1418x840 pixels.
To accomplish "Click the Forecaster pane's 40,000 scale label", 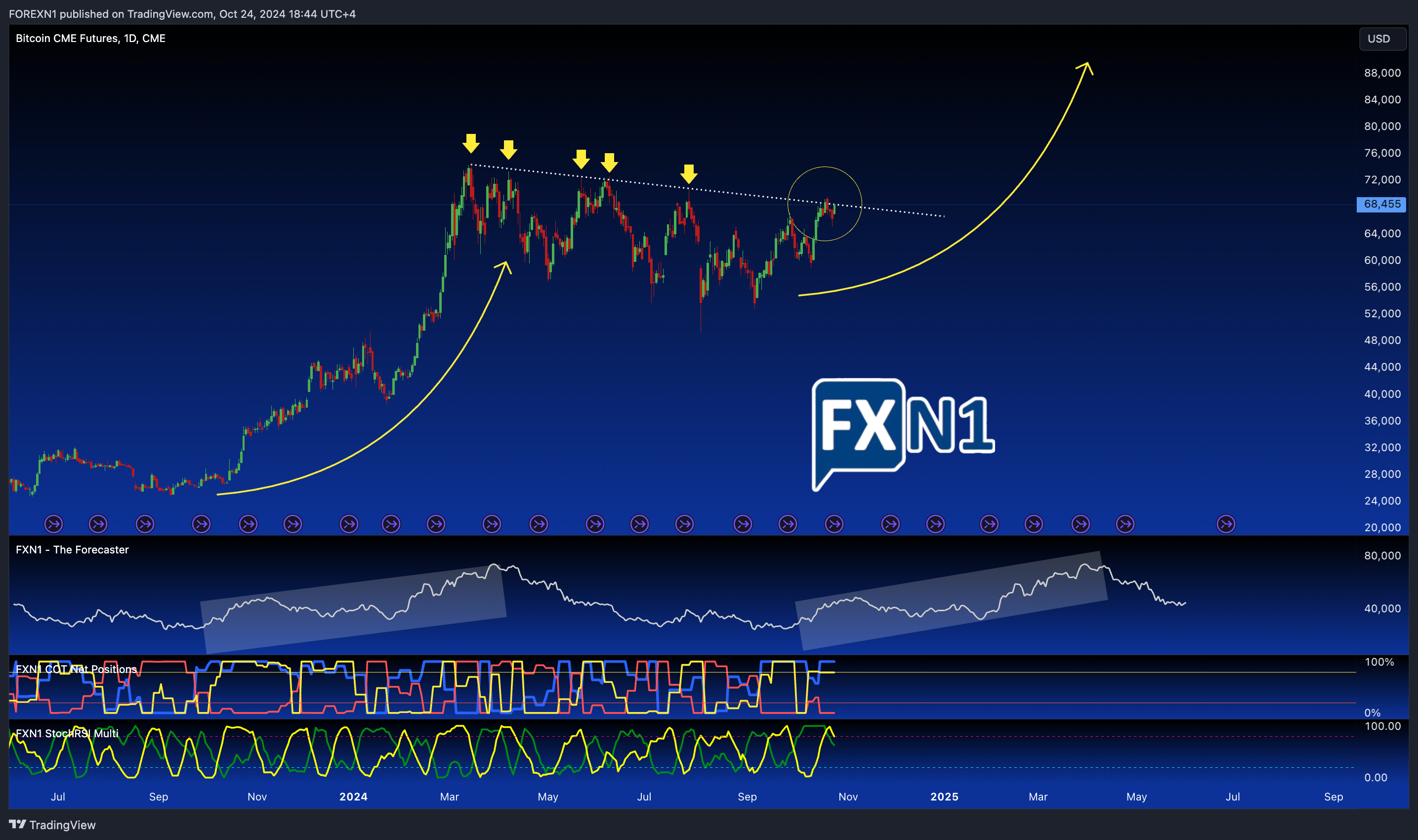I will [x=1382, y=608].
